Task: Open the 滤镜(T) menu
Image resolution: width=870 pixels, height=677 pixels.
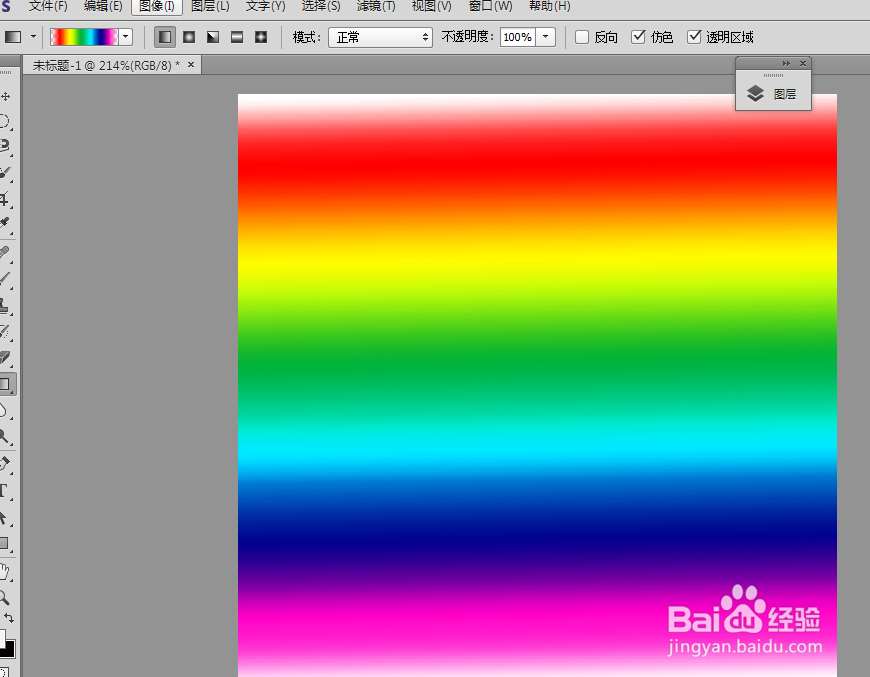Action: (376, 6)
